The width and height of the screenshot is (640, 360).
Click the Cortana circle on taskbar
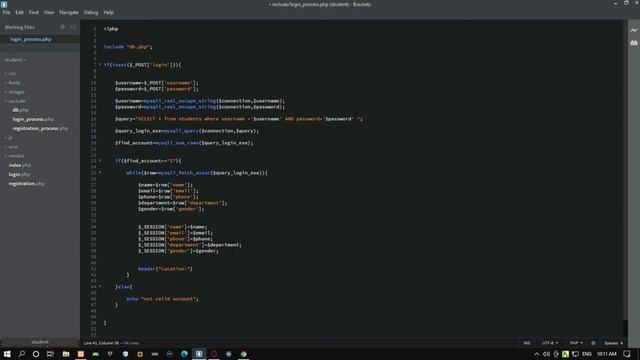pyautogui.click(x=36, y=354)
